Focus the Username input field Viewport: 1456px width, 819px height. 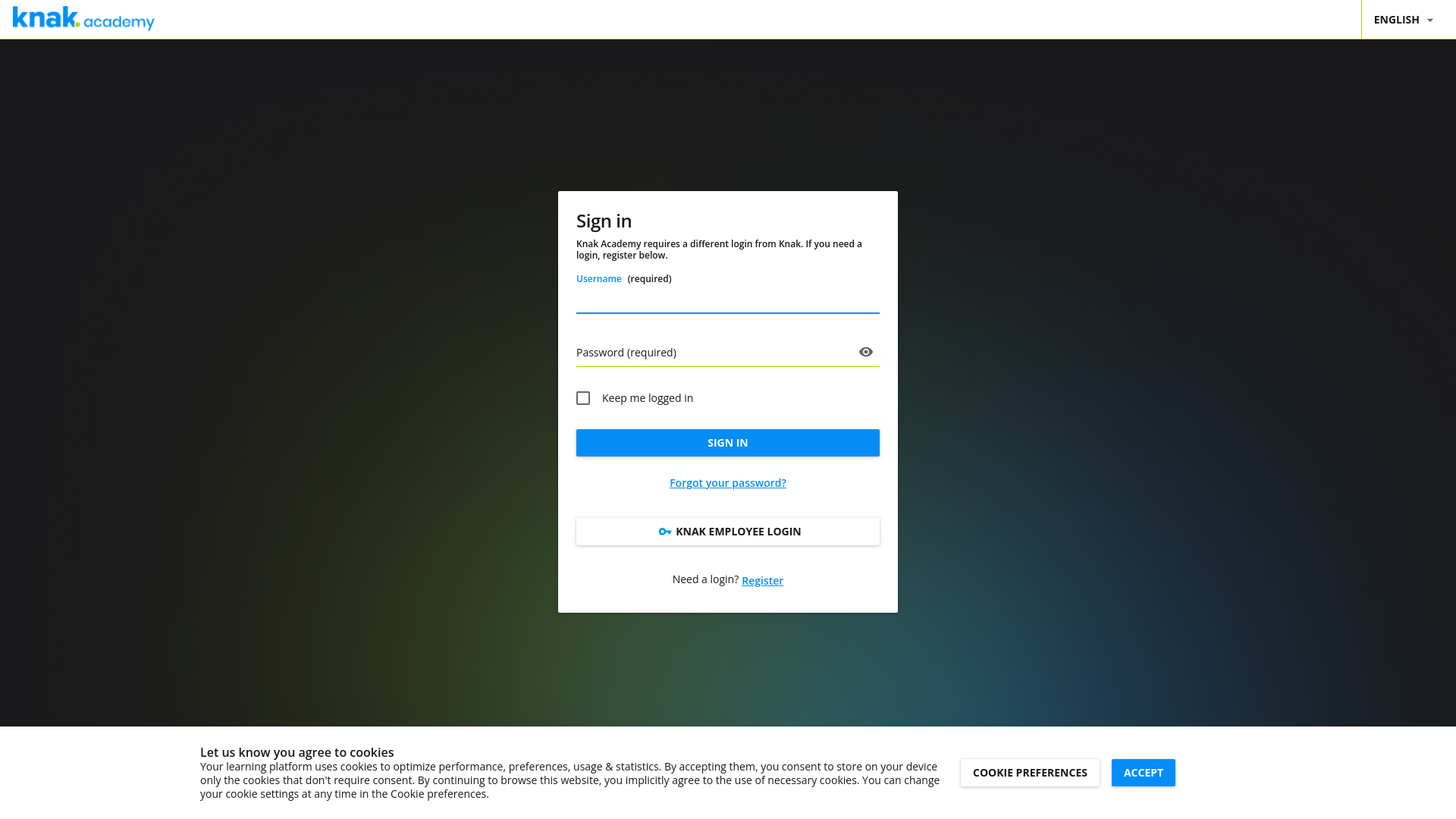coord(728,300)
